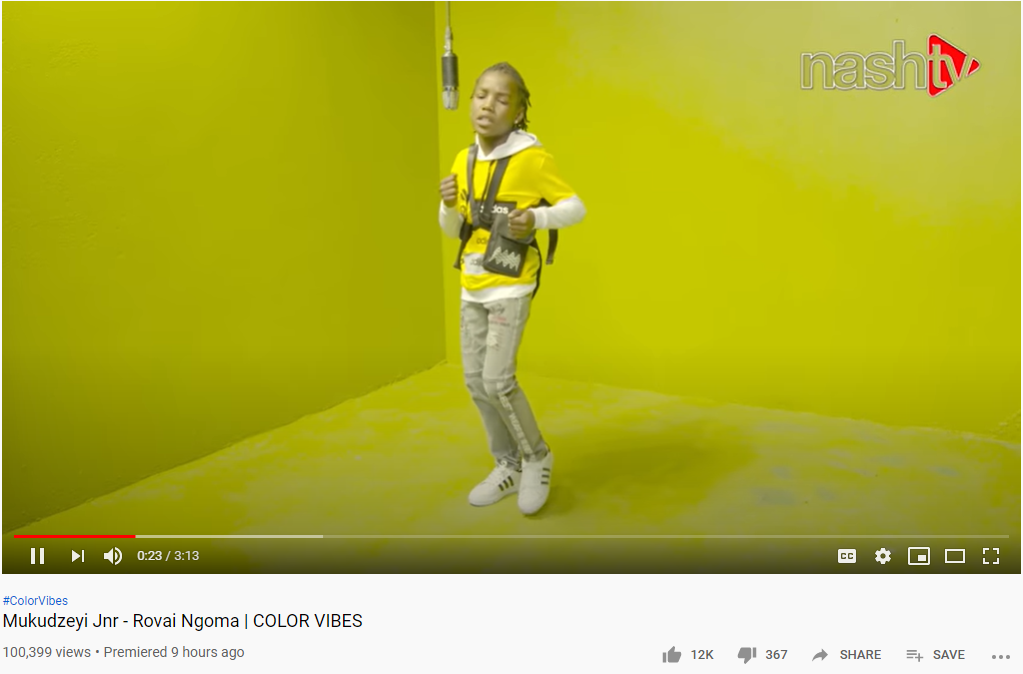
Task: Click the video title Mukudzeyi Jnr - Rovai Ngoma
Action: 121,620
